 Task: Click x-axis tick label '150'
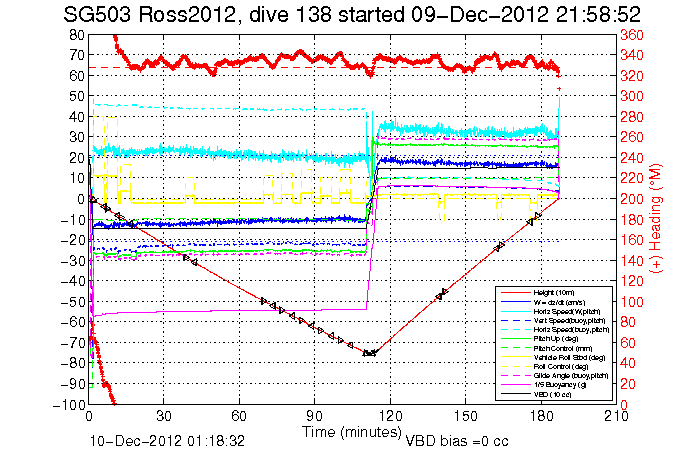point(466,416)
